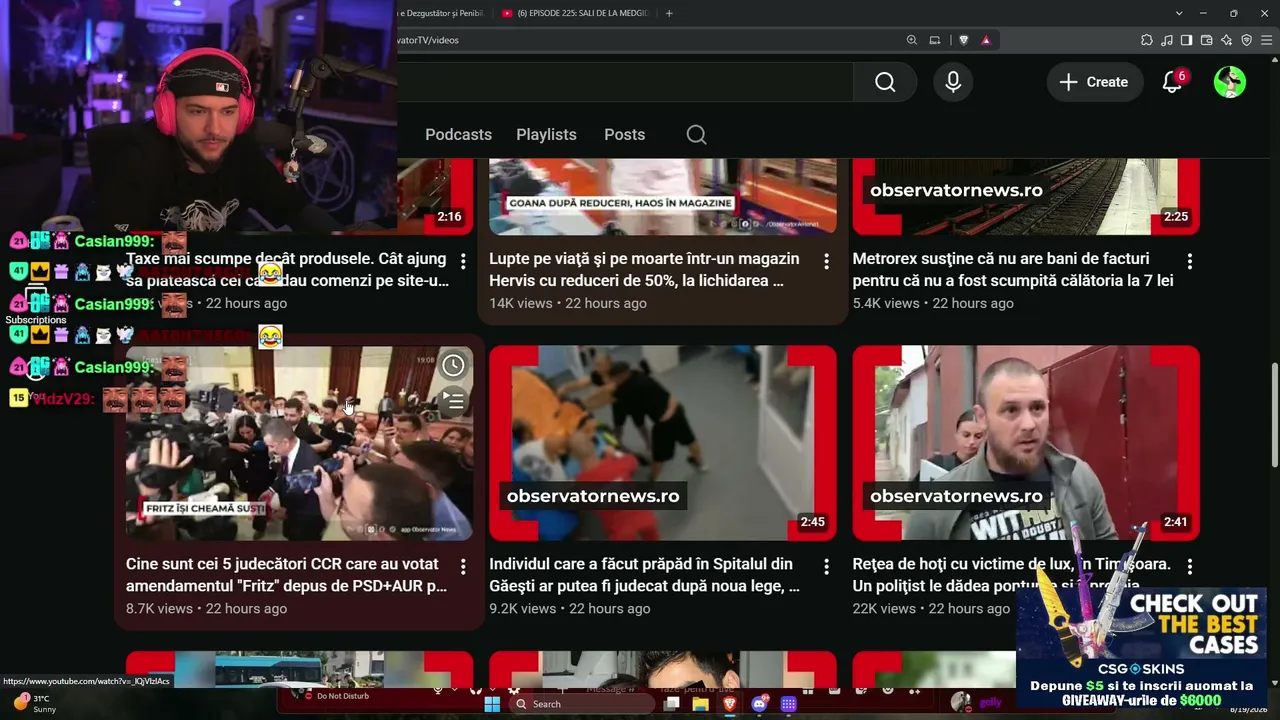Open the media playlist music-note icon
Image resolution: width=1280 pixels, height=720 pixels.
[x=1166, y=40]
